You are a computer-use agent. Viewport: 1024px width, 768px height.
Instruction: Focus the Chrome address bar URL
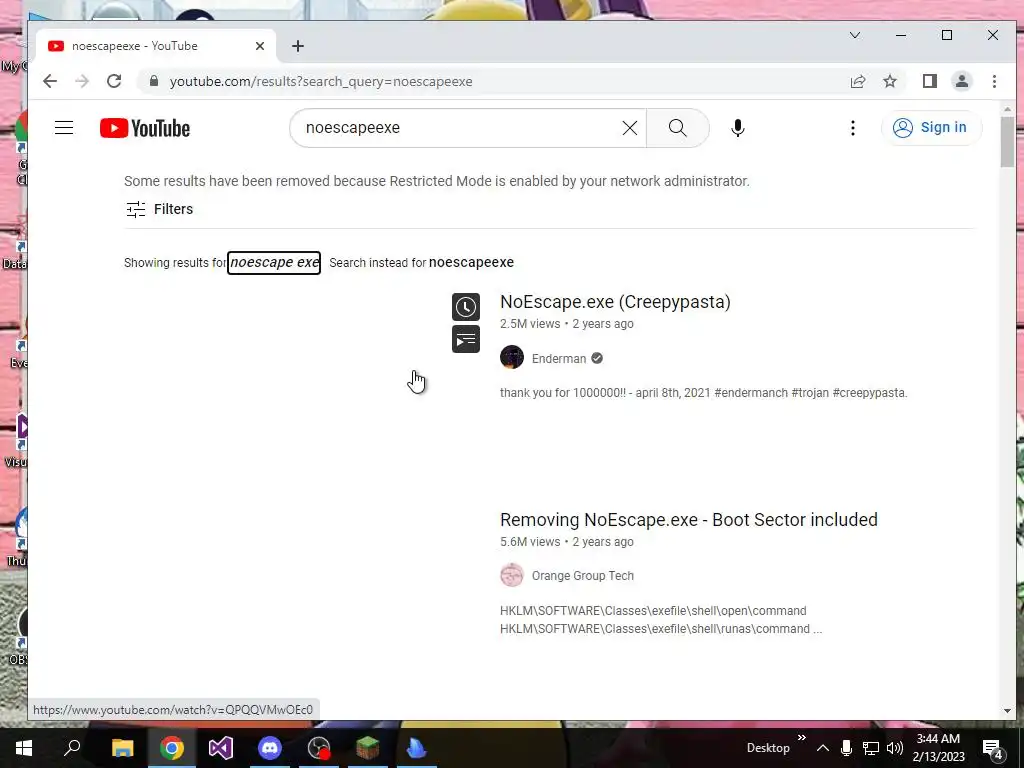click(x=321, y=82)
